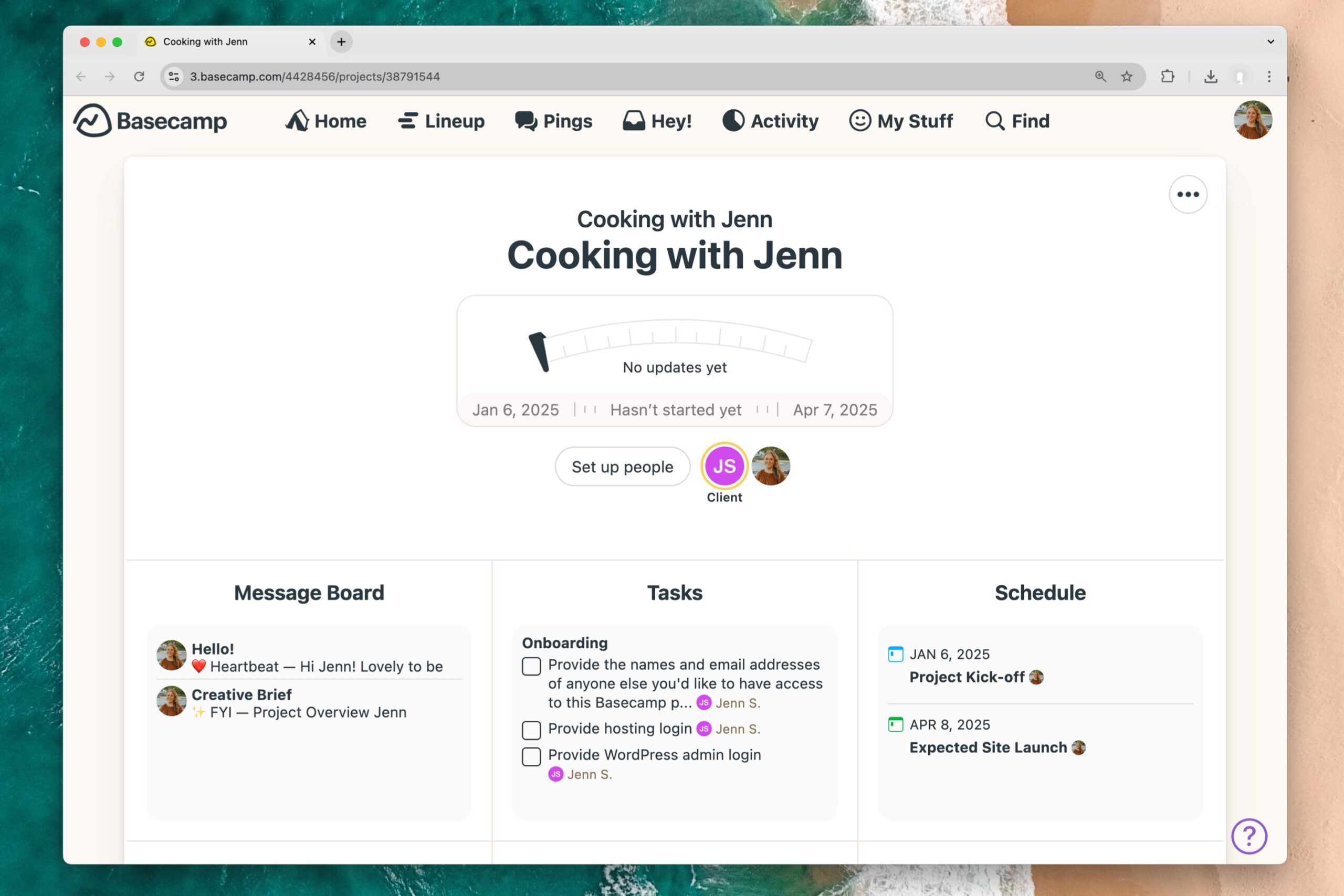The height and width of the screenshot is (896, 1344).
Task: Open the Creative Brief message
Action: coord(241,695)
